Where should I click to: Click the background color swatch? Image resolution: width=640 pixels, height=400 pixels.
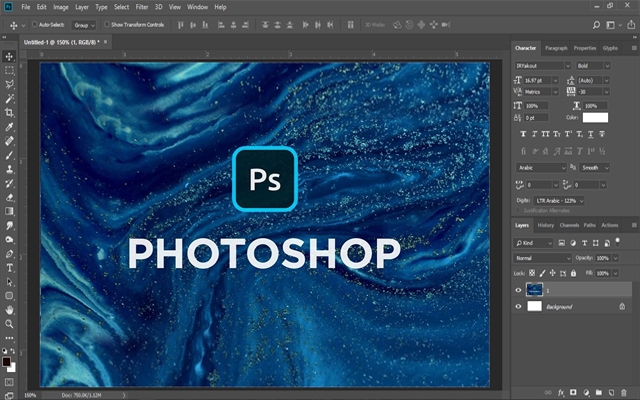(13, 369)
